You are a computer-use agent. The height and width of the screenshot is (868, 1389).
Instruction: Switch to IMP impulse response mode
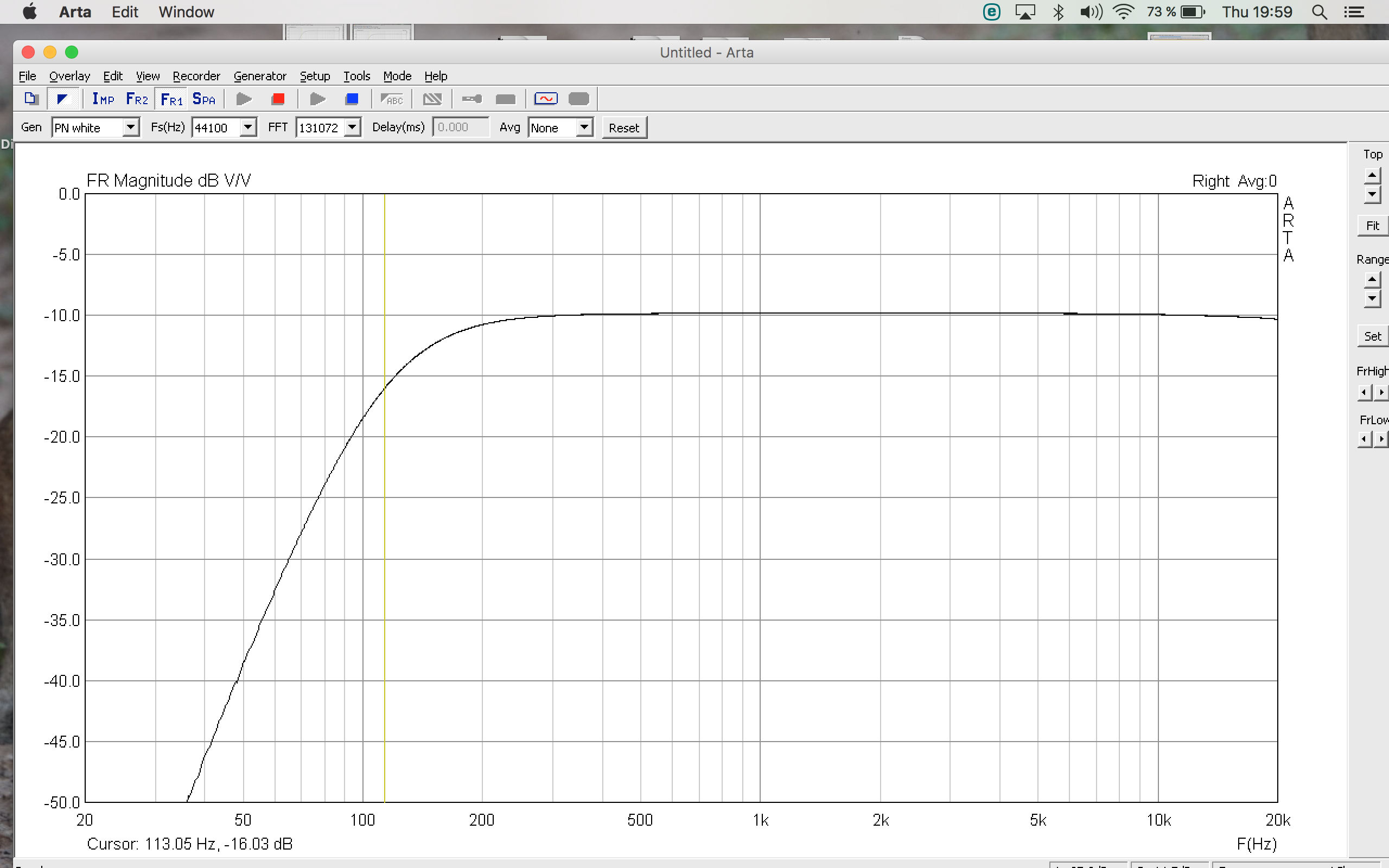tap(103, 99)
